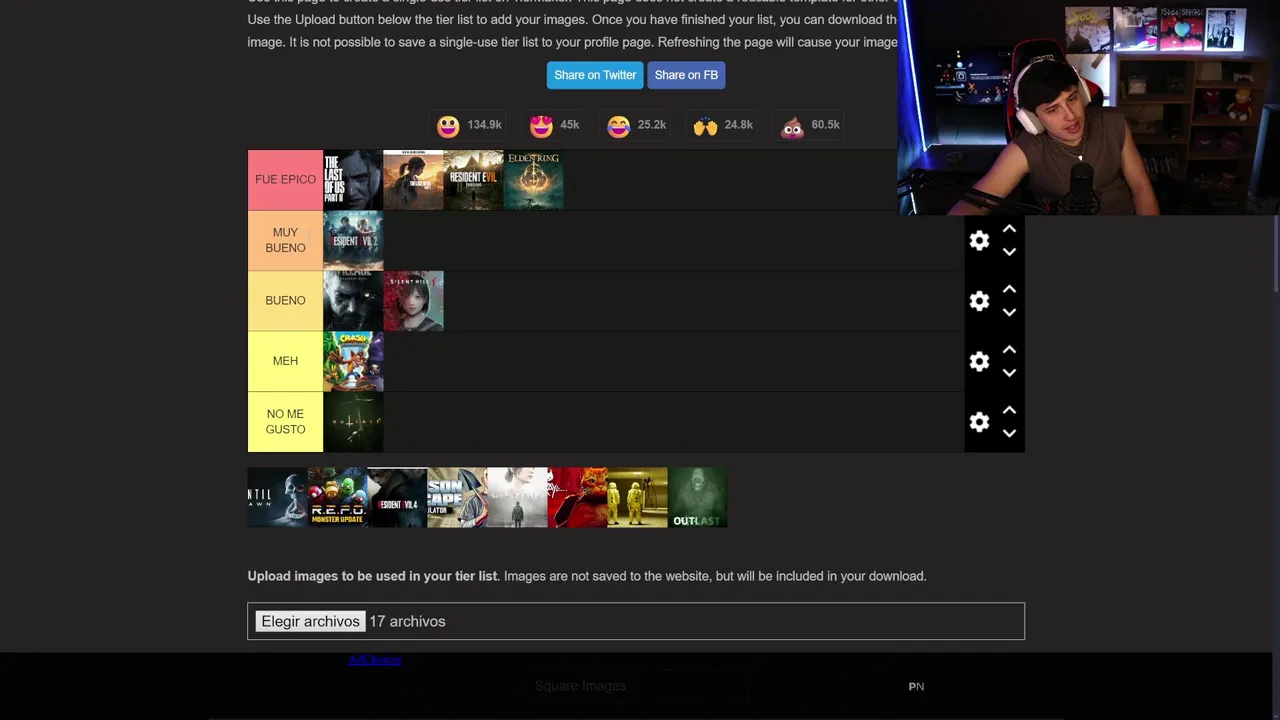
Task: Click the NO ME GUSTO tier label
Action: [285, 421]
